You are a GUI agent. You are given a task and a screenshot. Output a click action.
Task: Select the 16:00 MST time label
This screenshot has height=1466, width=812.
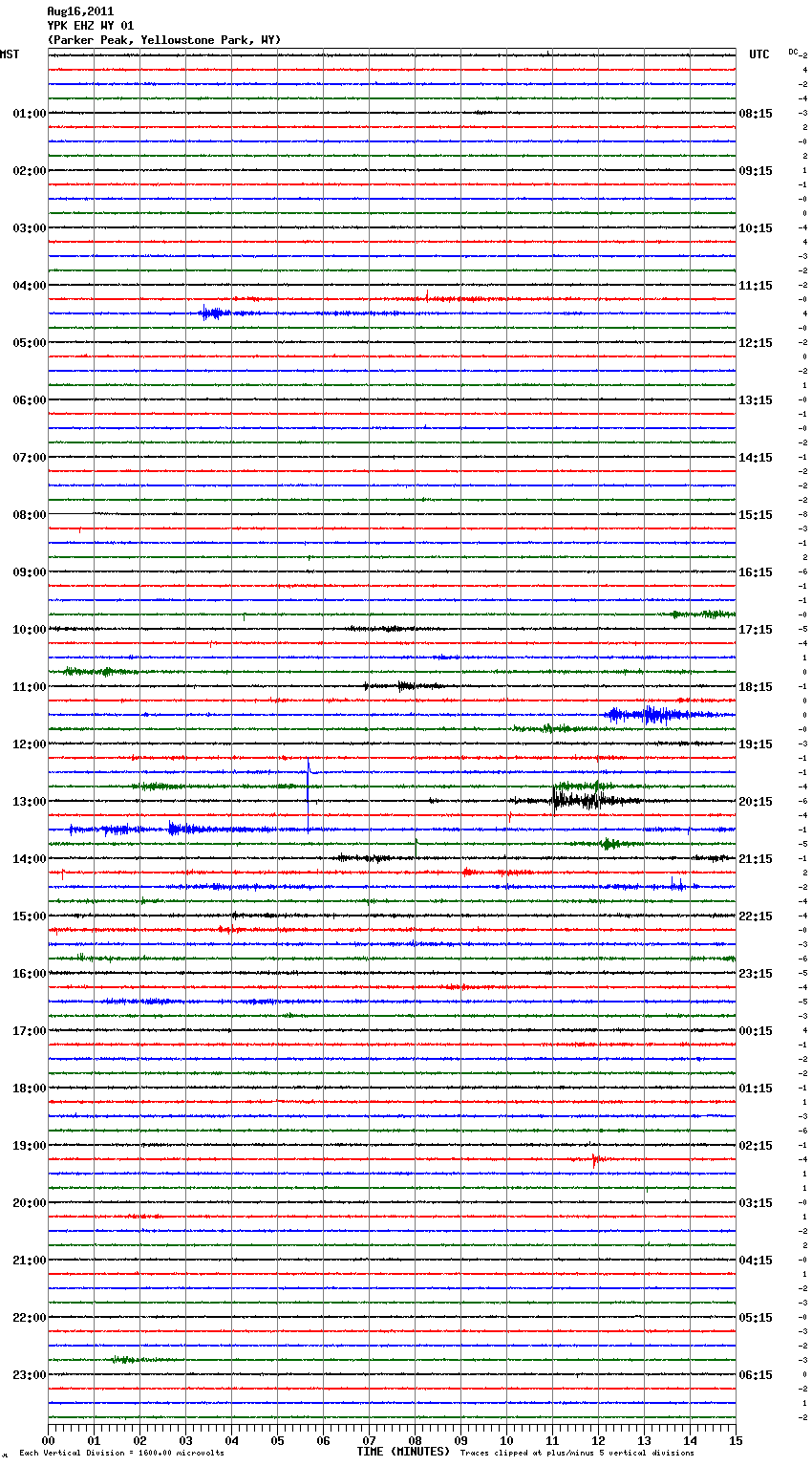click(x=29, y=974)
